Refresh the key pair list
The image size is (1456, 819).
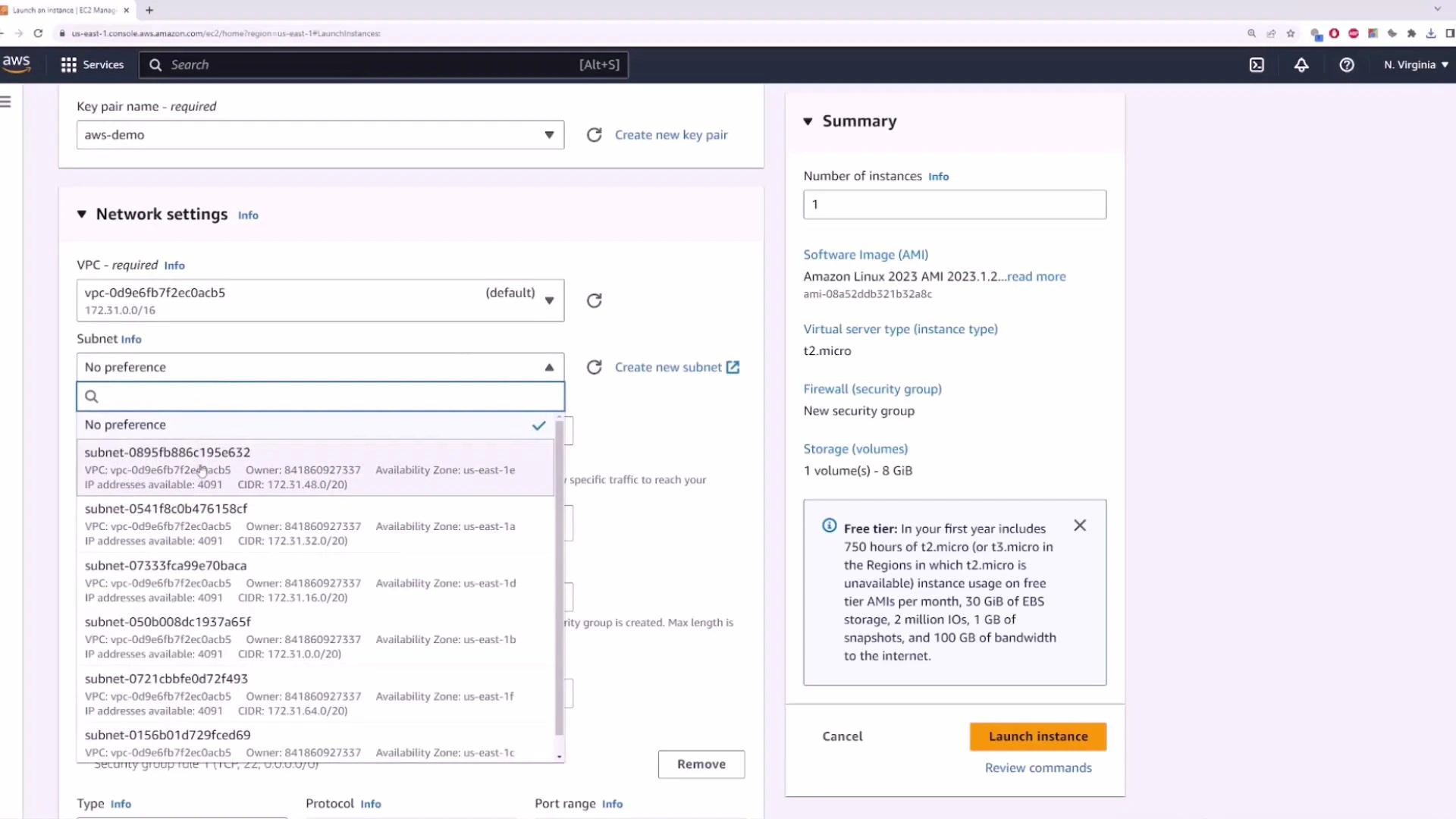pos(595,135)
